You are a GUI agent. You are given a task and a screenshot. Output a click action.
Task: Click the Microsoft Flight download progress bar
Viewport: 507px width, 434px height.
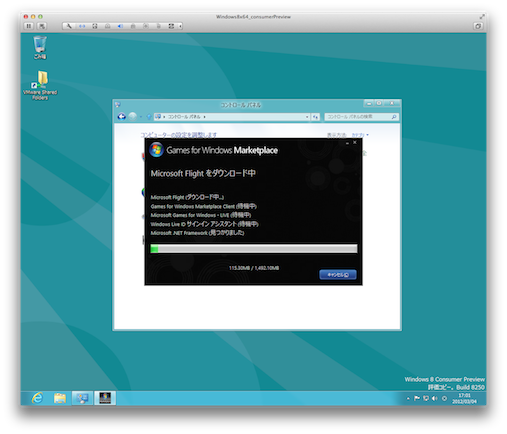254,248
